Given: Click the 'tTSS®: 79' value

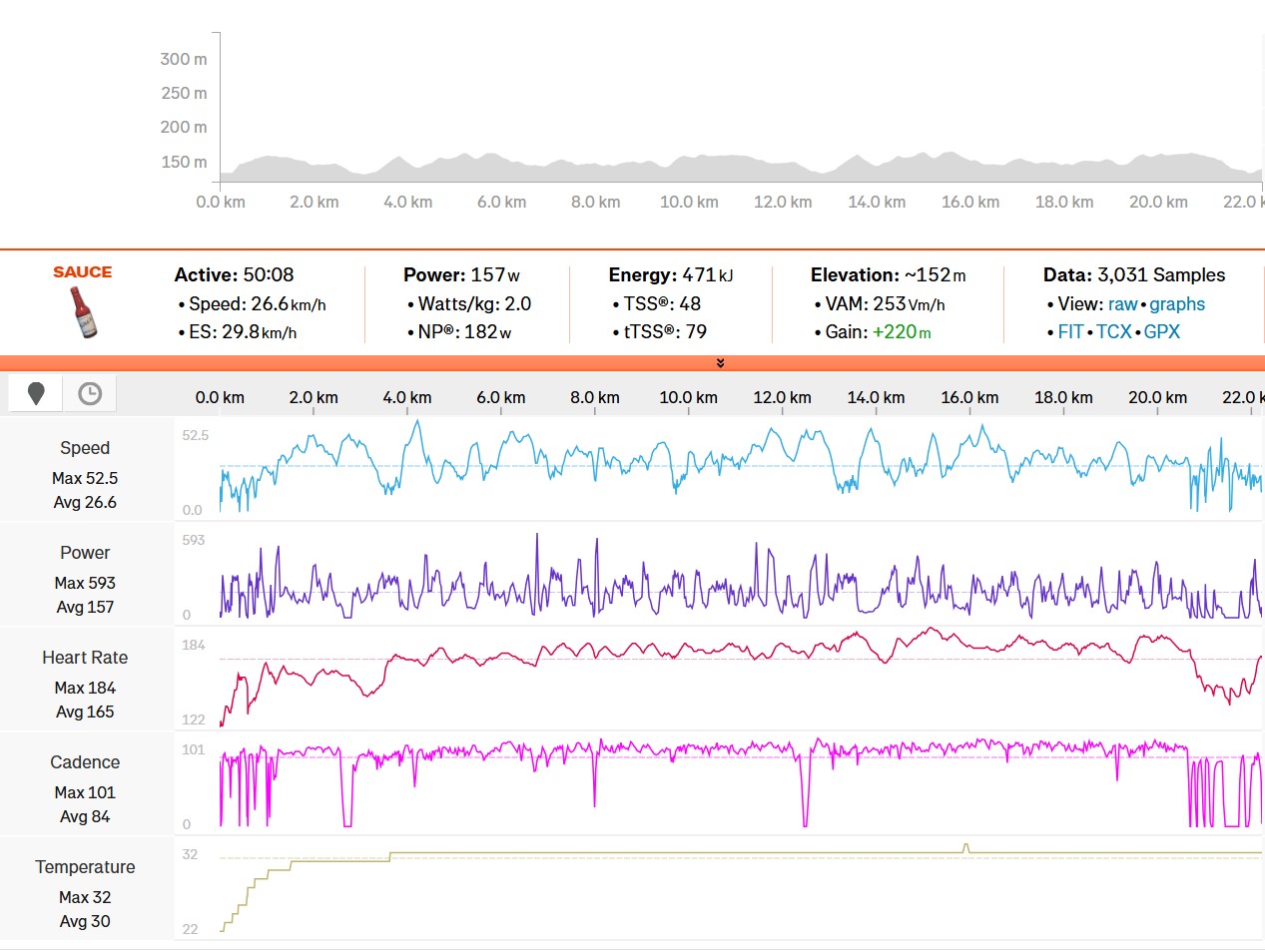Looking at the screenshot, I should [665, 332].
